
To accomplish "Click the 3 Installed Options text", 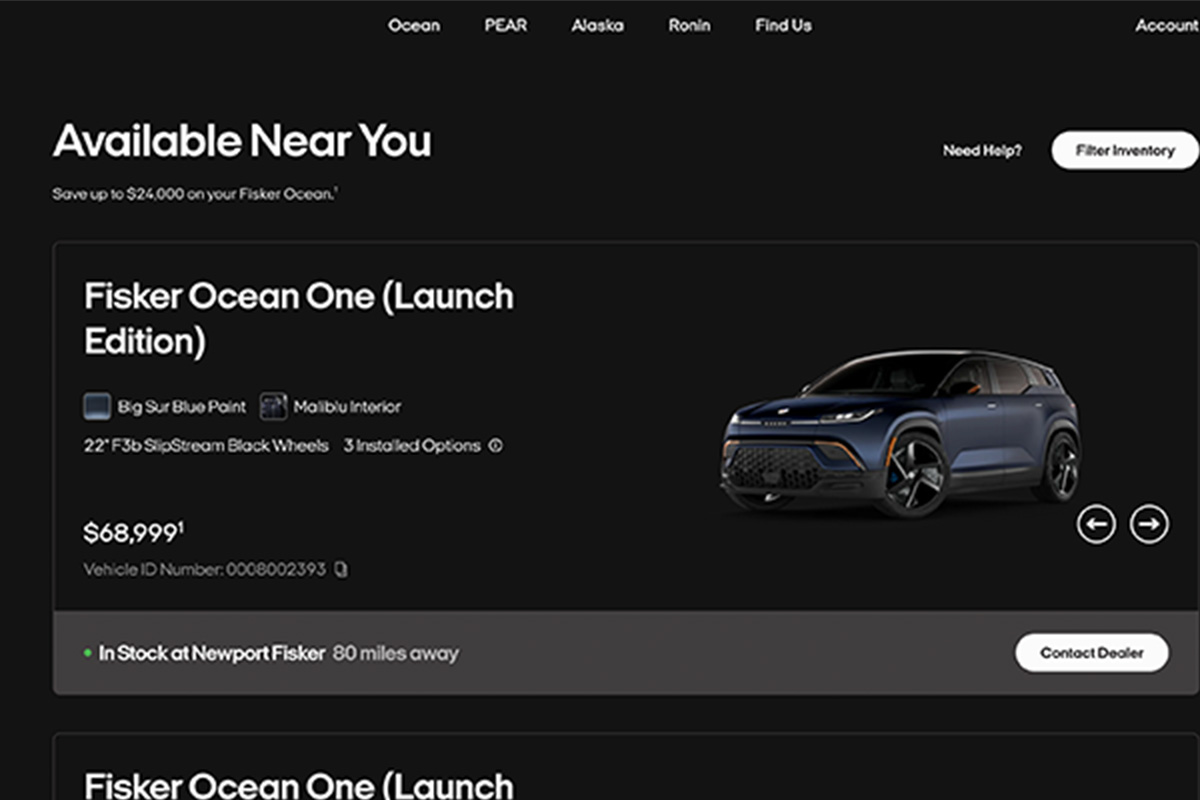I will 412,446.
